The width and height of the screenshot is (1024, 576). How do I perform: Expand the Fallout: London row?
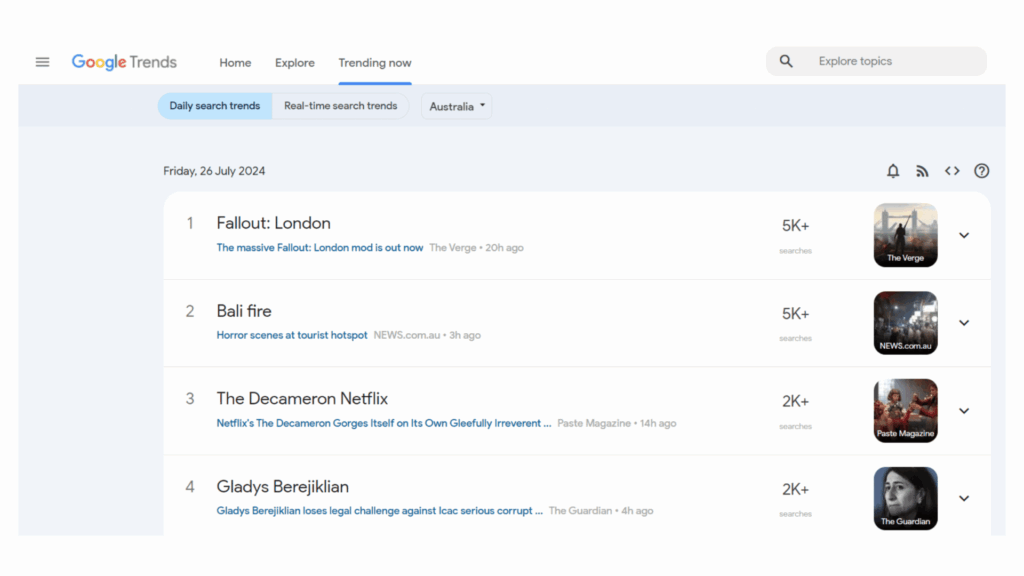(964, 235)
